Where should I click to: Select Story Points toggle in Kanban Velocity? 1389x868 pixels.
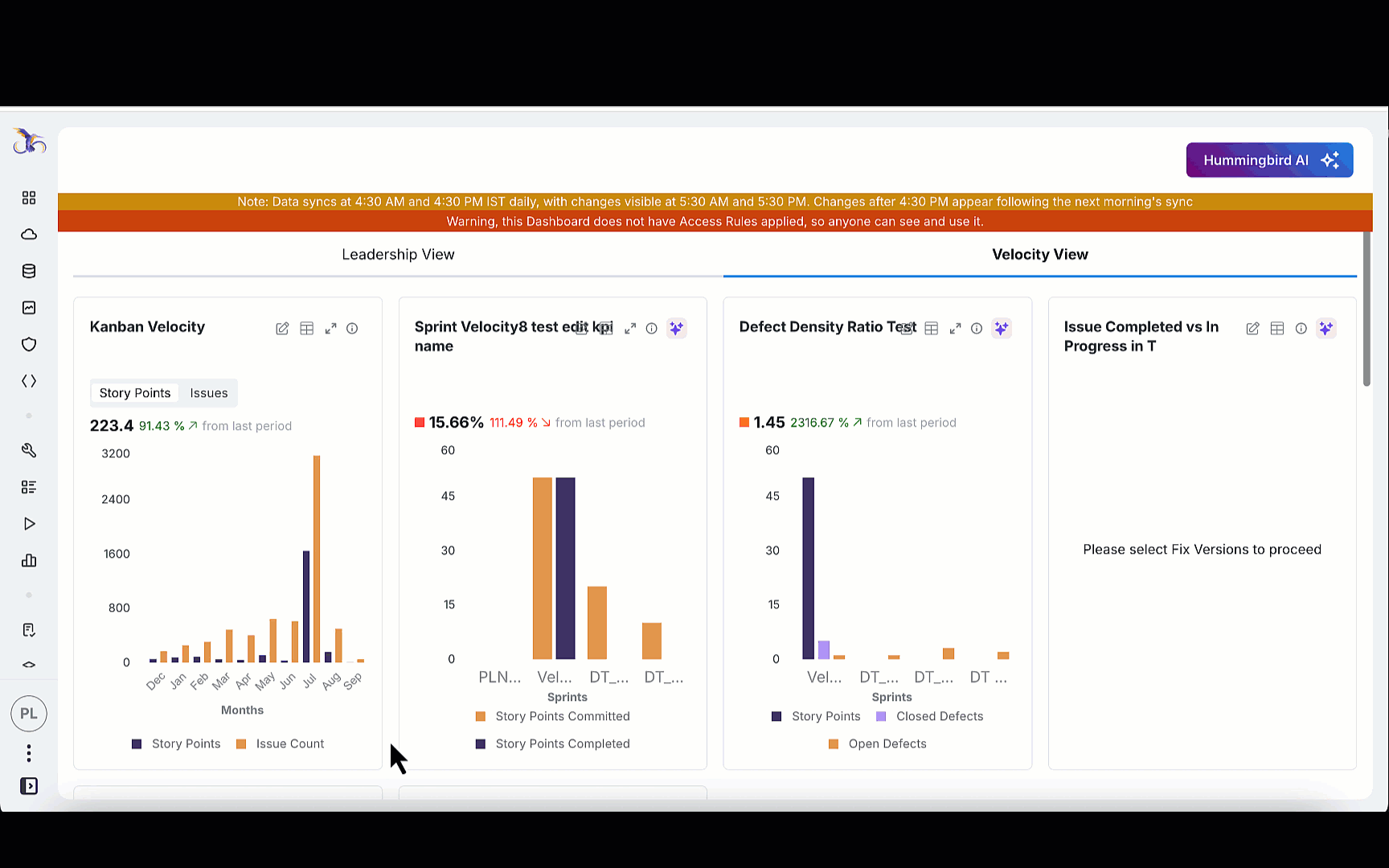[135, 393]
